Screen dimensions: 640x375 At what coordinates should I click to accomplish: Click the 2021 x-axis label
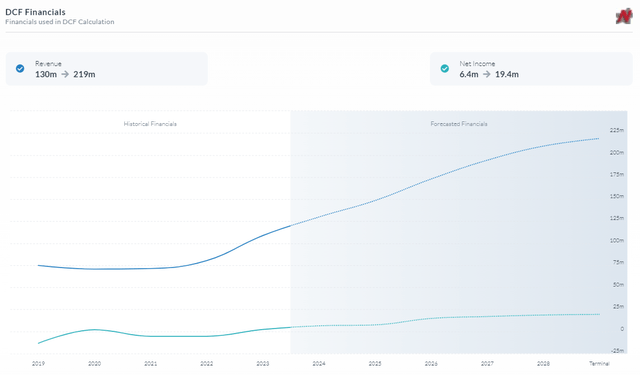coord(151,364)
